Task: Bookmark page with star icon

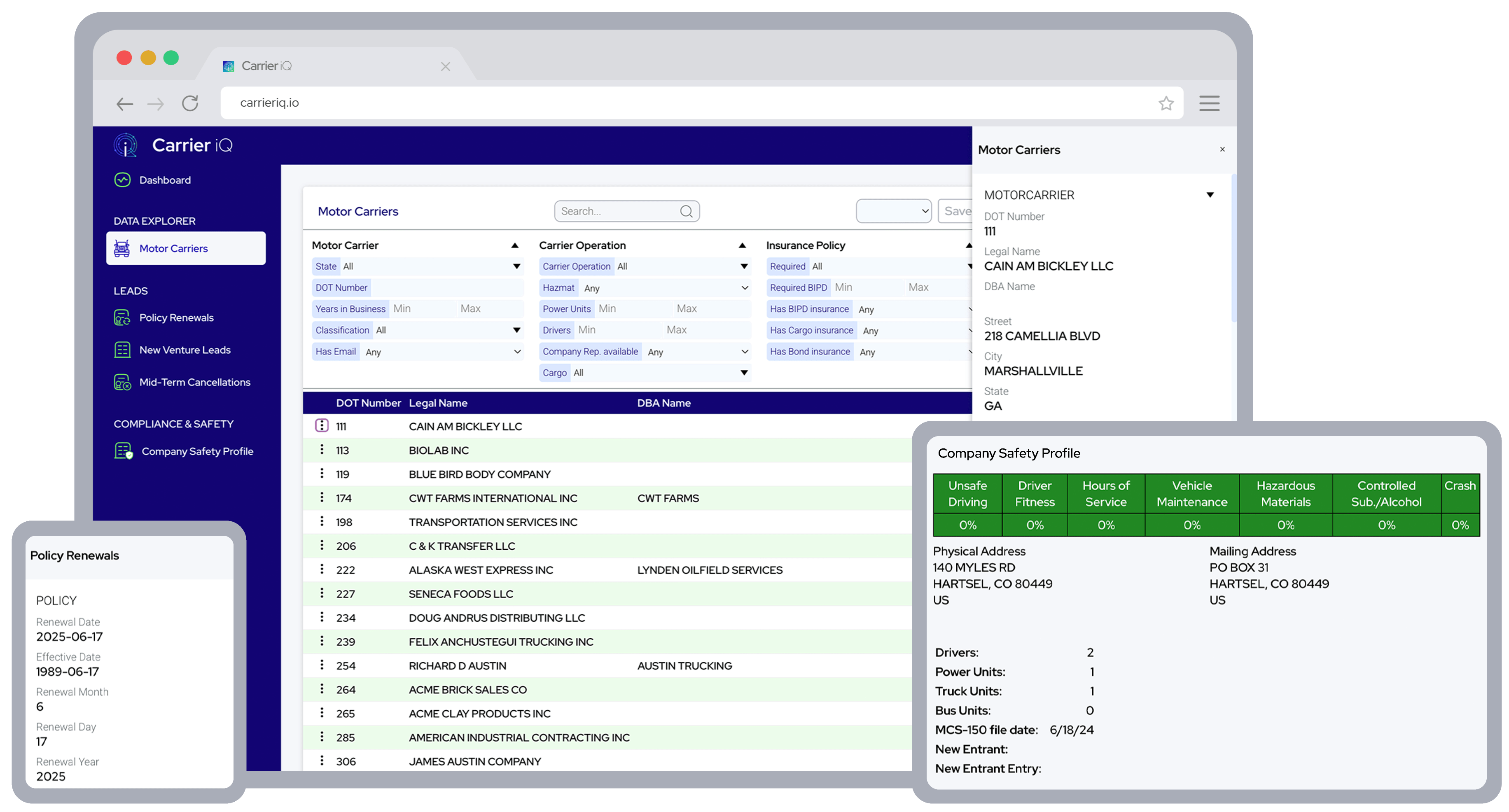Action: pos(1166,104)
